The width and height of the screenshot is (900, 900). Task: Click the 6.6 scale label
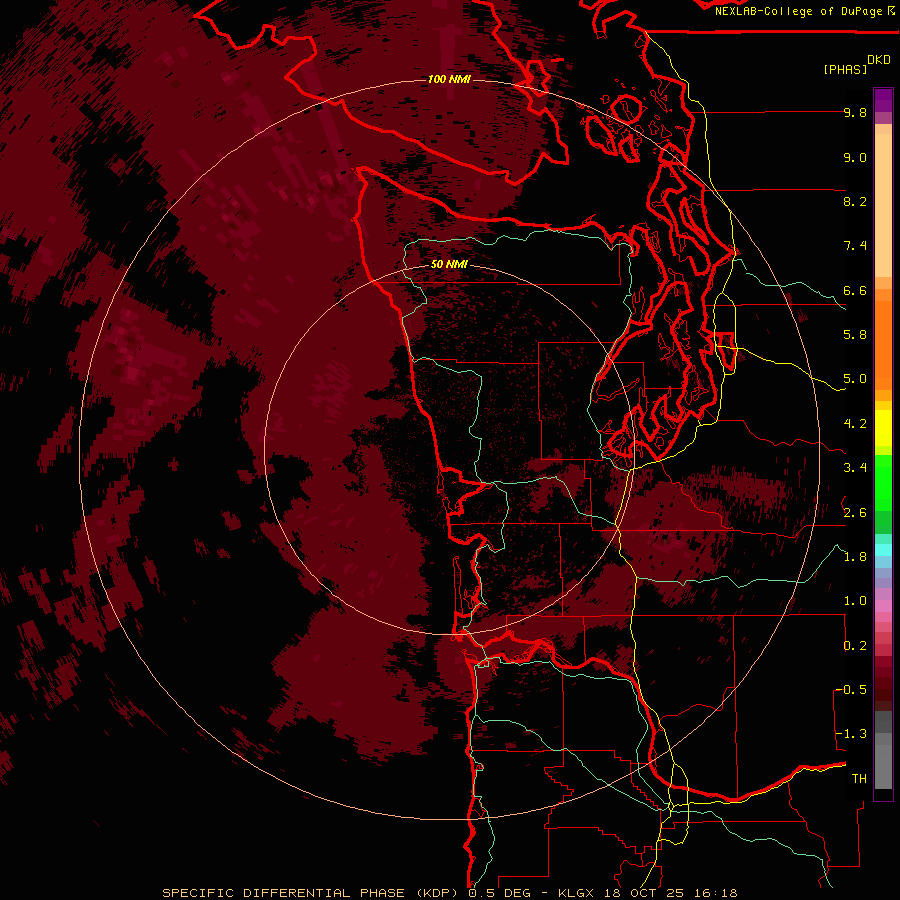[x=855, y=290]
